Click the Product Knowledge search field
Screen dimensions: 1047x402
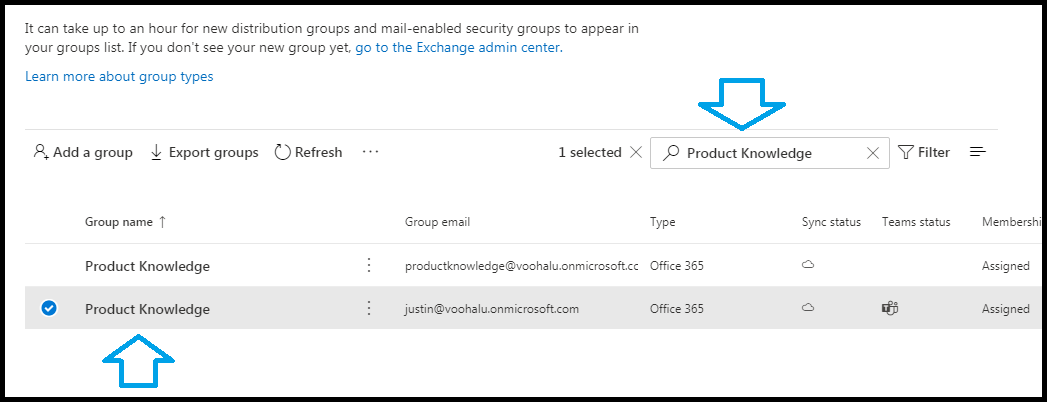(x=769, y=153)
